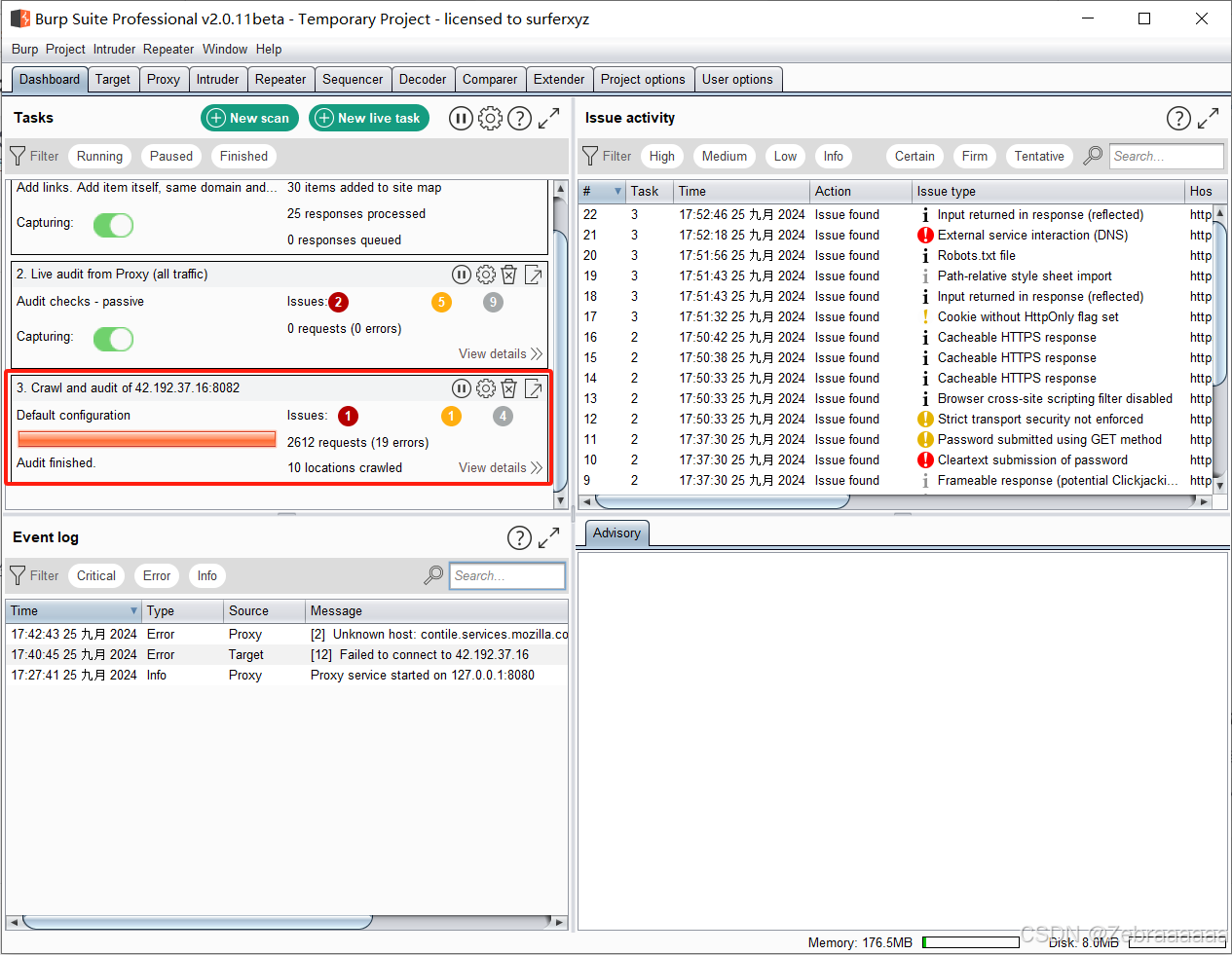Pause the Crawl and audit task
Viewport: 1232px width, 955px height.
[462, 388]
